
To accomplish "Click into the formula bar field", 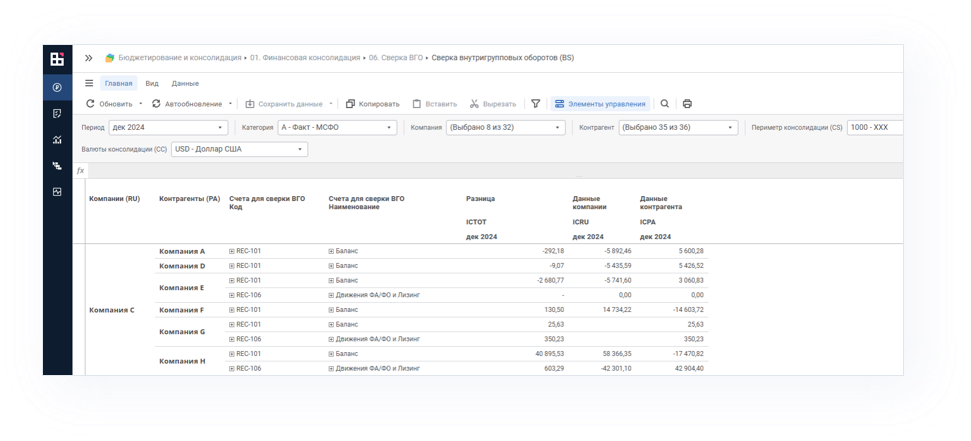I will point(495,170).
